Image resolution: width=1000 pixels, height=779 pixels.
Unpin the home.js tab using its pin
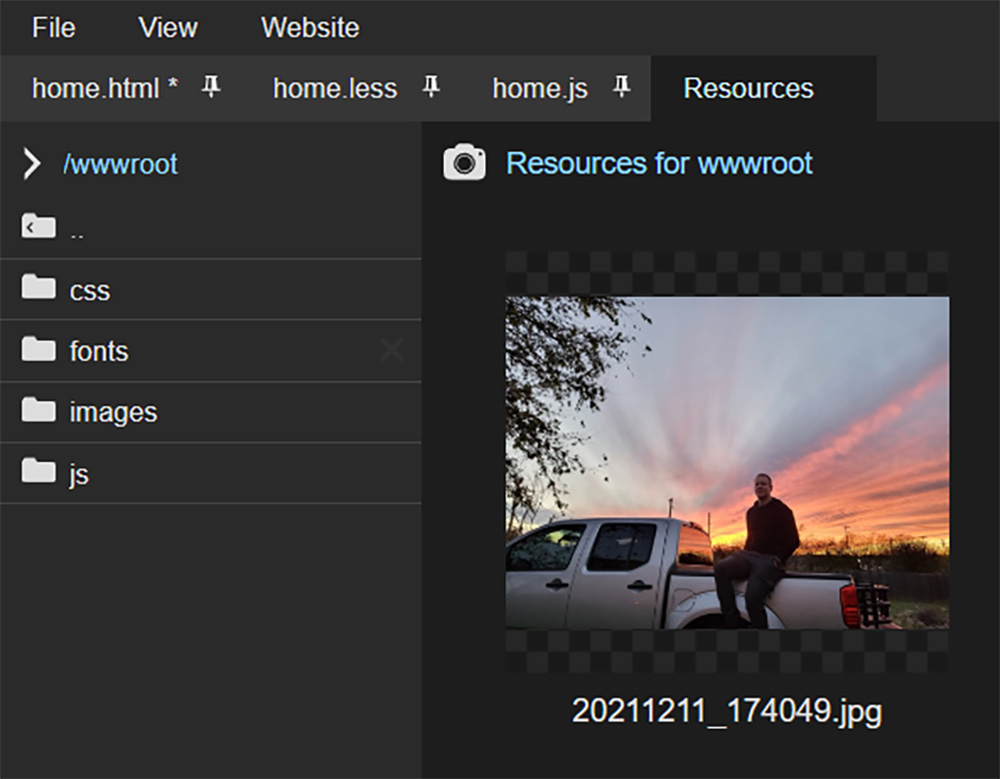pyautogui.click(x=621, y=88)
